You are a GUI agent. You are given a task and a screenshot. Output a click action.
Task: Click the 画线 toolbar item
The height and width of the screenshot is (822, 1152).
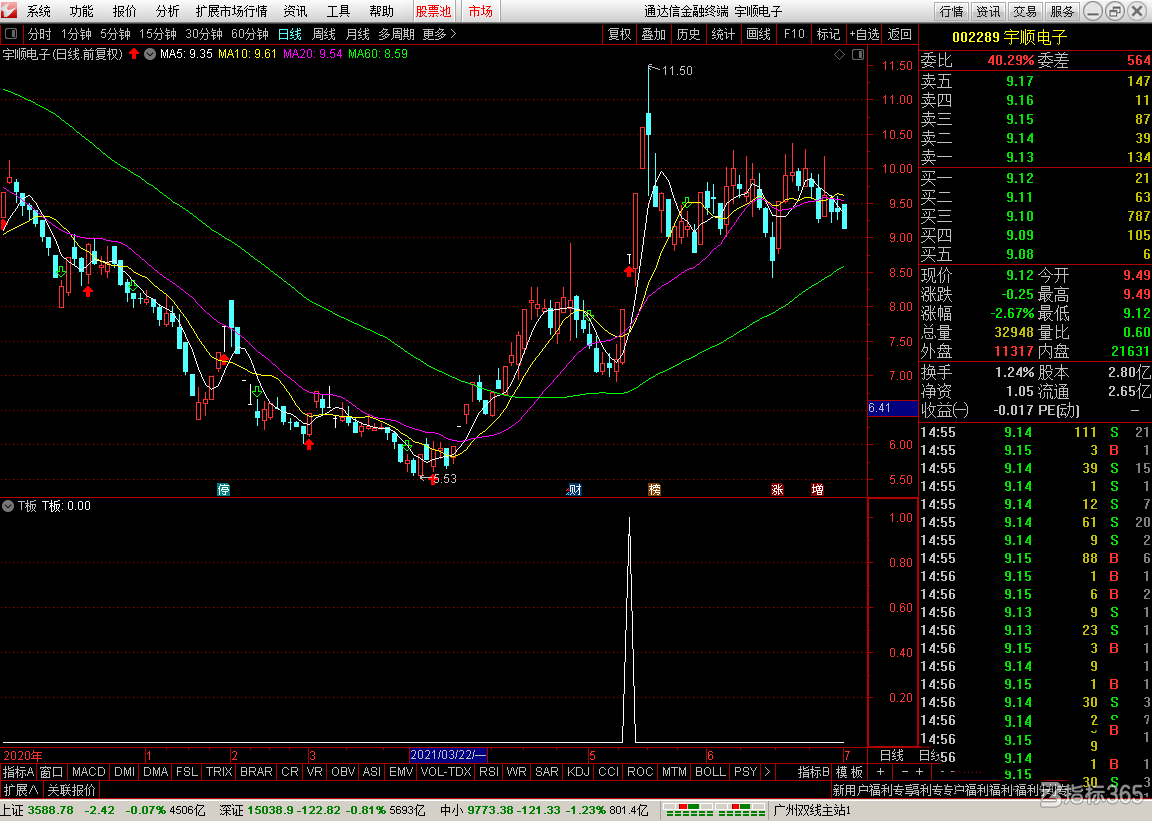(757, 34)
